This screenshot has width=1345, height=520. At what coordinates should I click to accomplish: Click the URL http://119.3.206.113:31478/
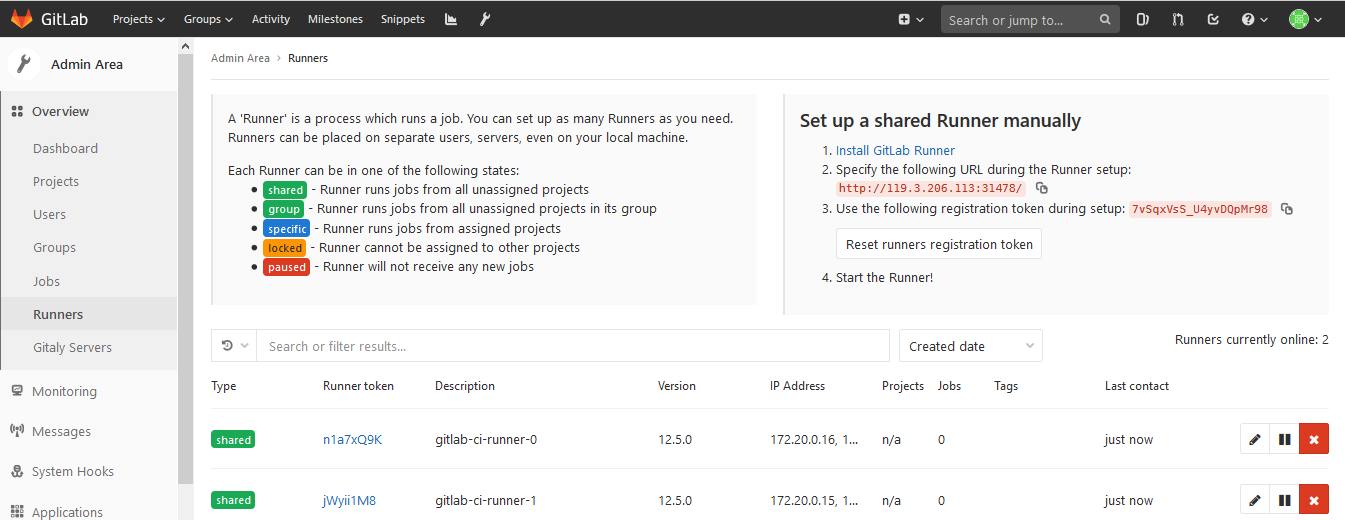pos(931,188)
